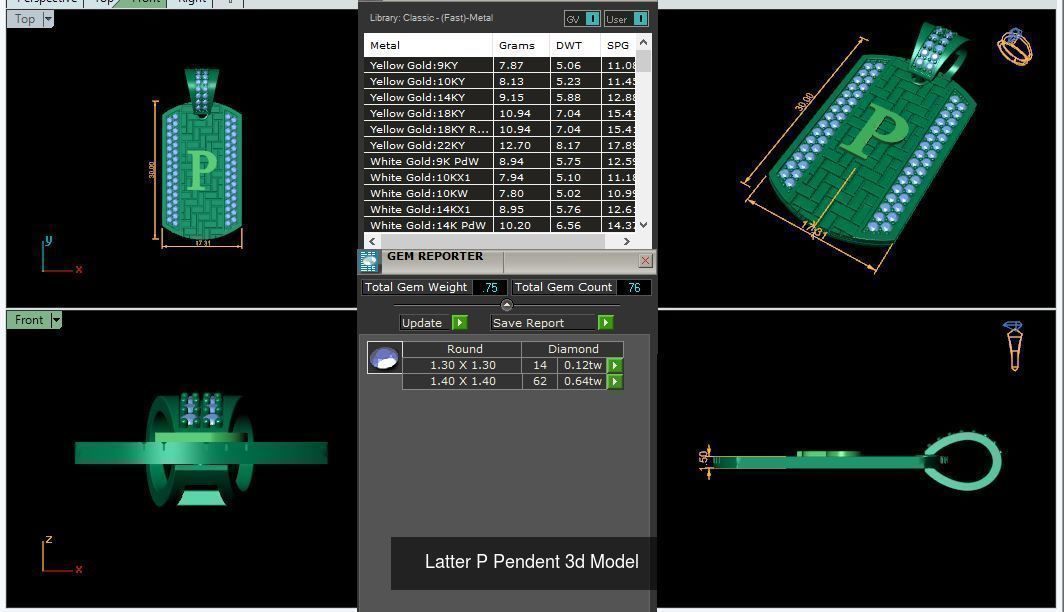This screenshot has width=1064, height=612.
Task: Click the Library: Classic-(Fast)-Metal label
Action: click(431, 18)
